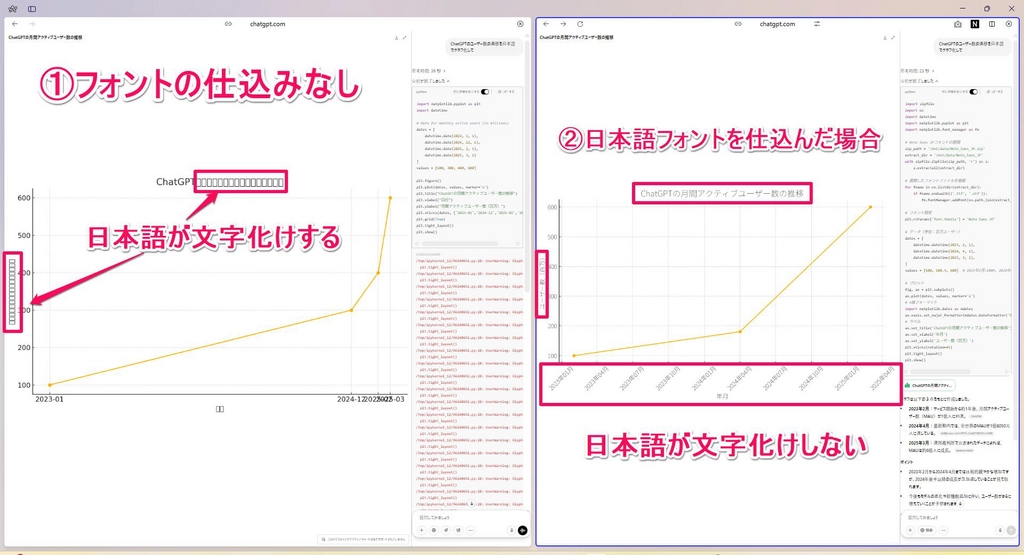Open the generated chart file chip in the right pane
Viewport: 1024px width, 555px height.
coord(929,386)
